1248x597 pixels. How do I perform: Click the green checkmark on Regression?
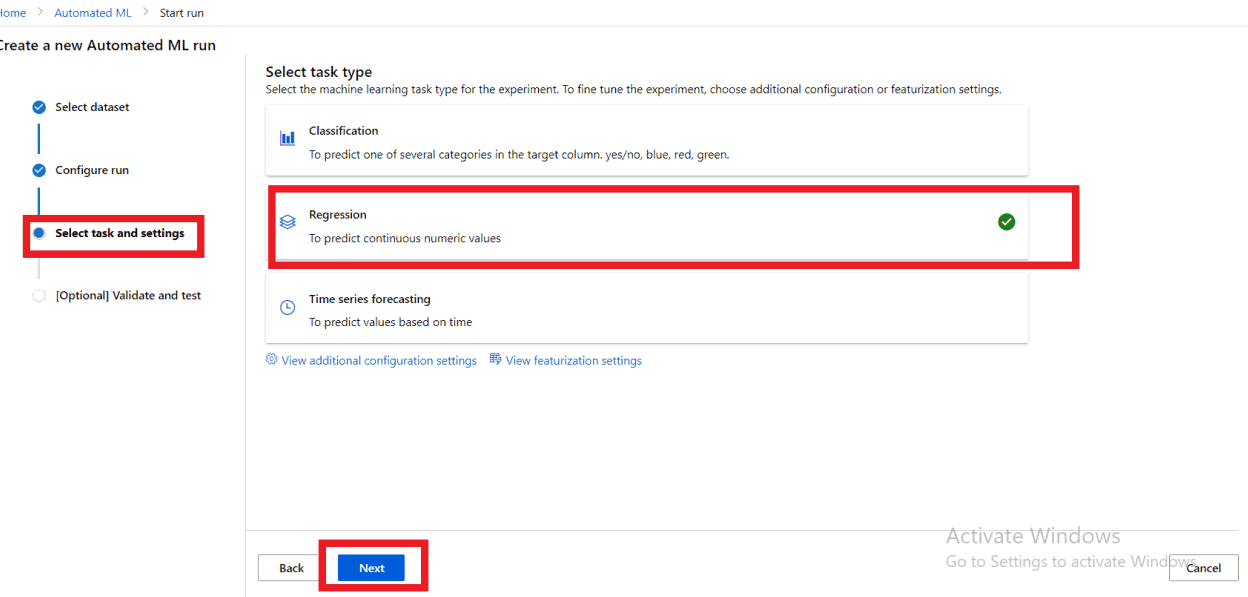pyautogui.click(x=1007, y=222)
